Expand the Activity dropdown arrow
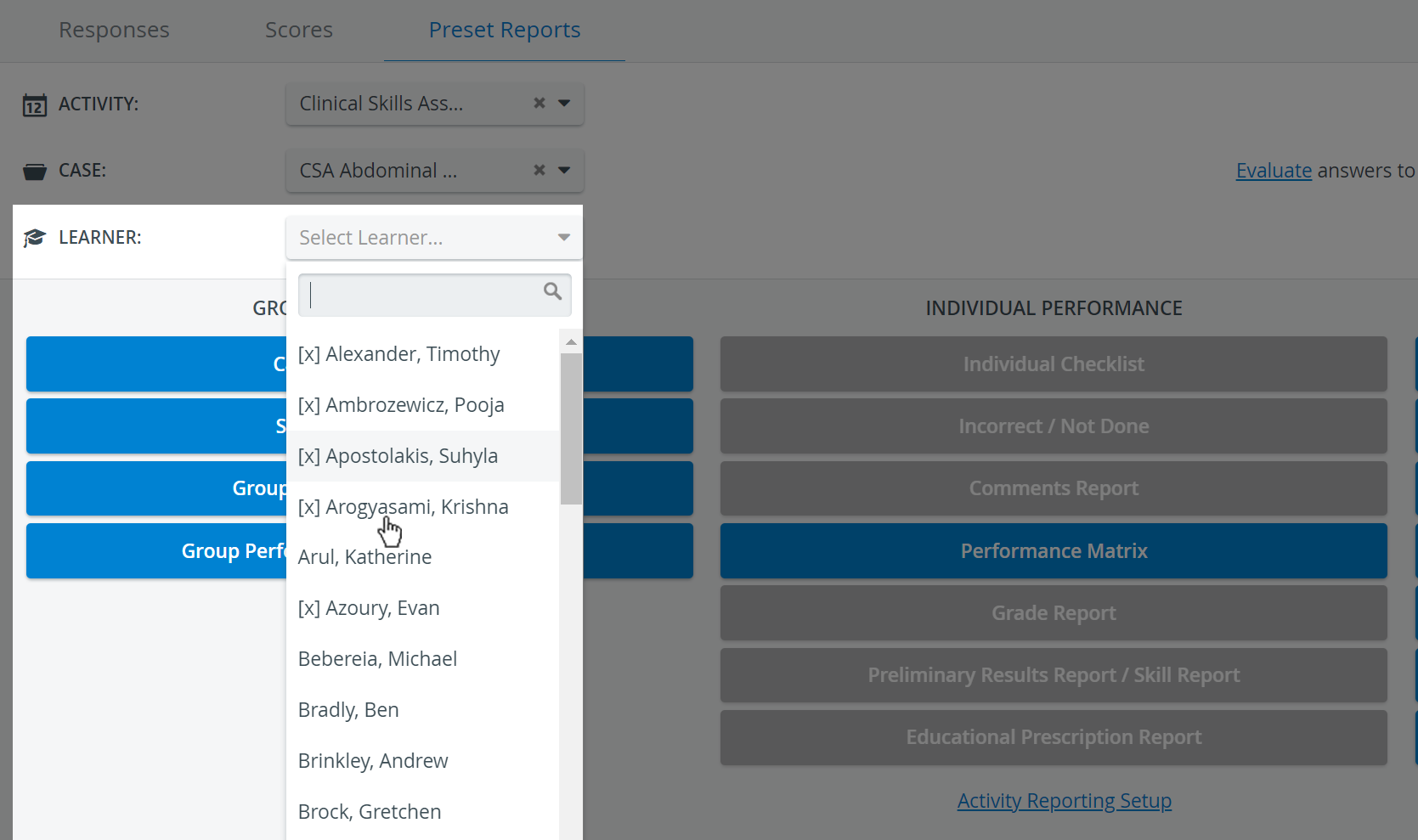This screenshot has width=1418, height=840. pos(564,103)
